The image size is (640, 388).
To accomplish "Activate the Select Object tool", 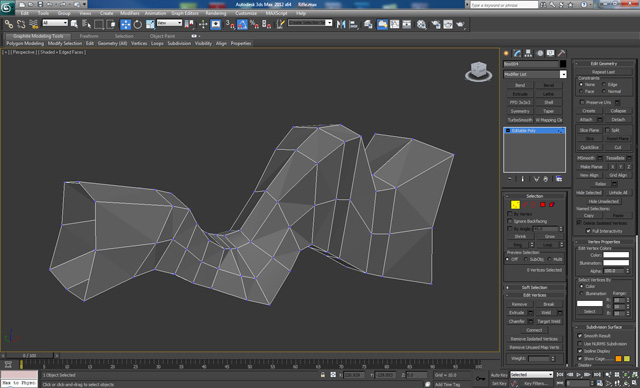I will click(x=74, y=24).
